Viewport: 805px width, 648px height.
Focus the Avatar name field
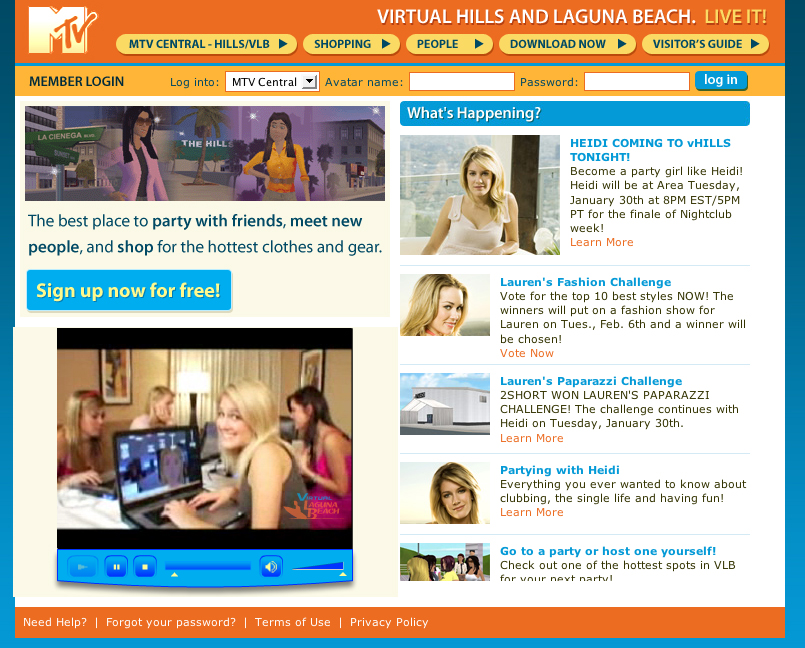[x=462, y=82]
